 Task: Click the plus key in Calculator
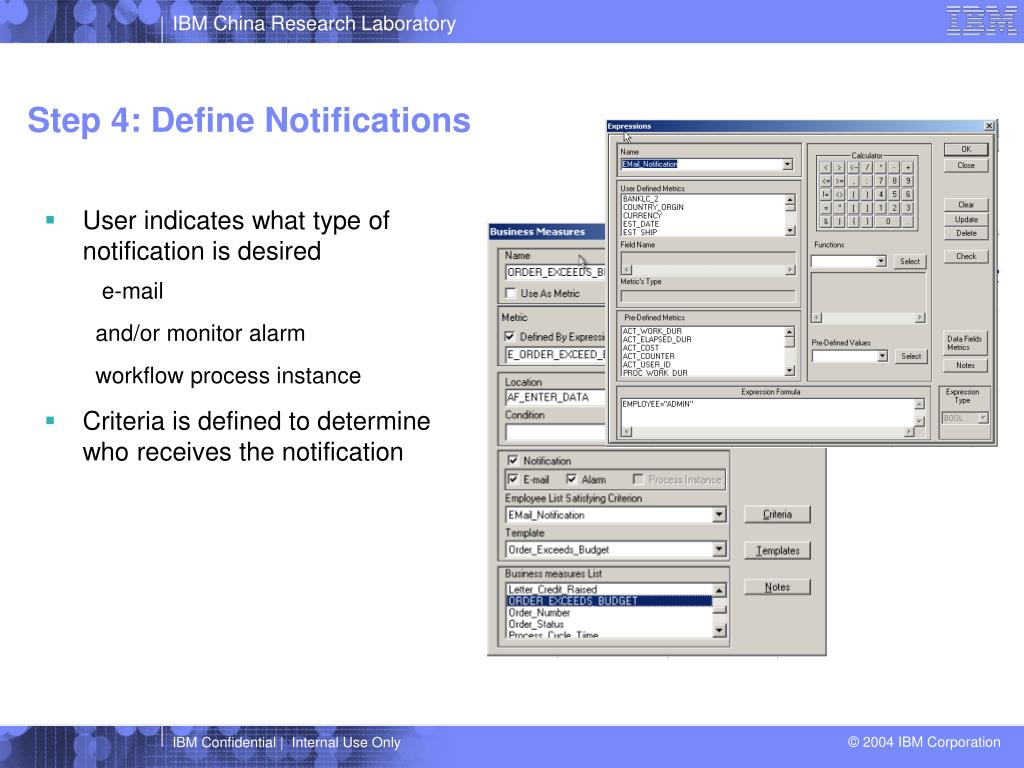coord(908,167)
